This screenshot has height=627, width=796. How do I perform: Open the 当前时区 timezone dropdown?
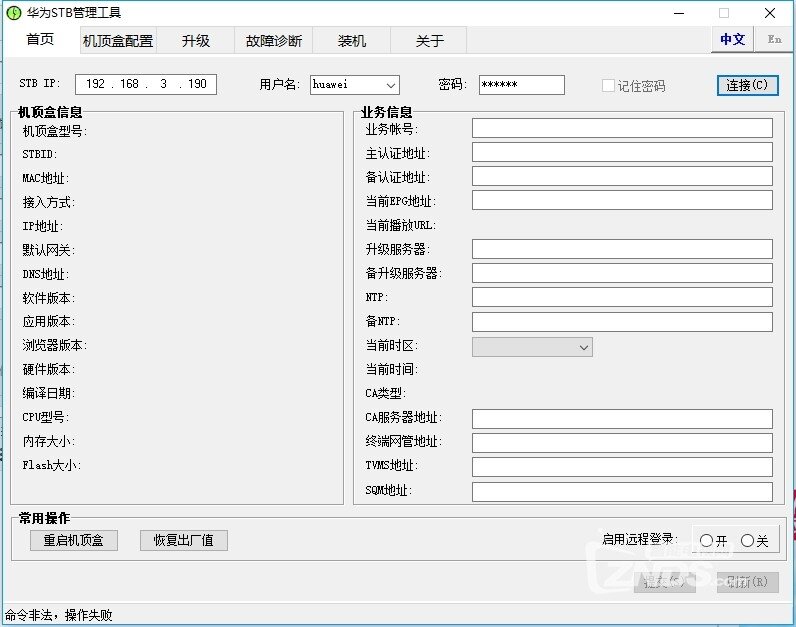click(x=532, y=347)
